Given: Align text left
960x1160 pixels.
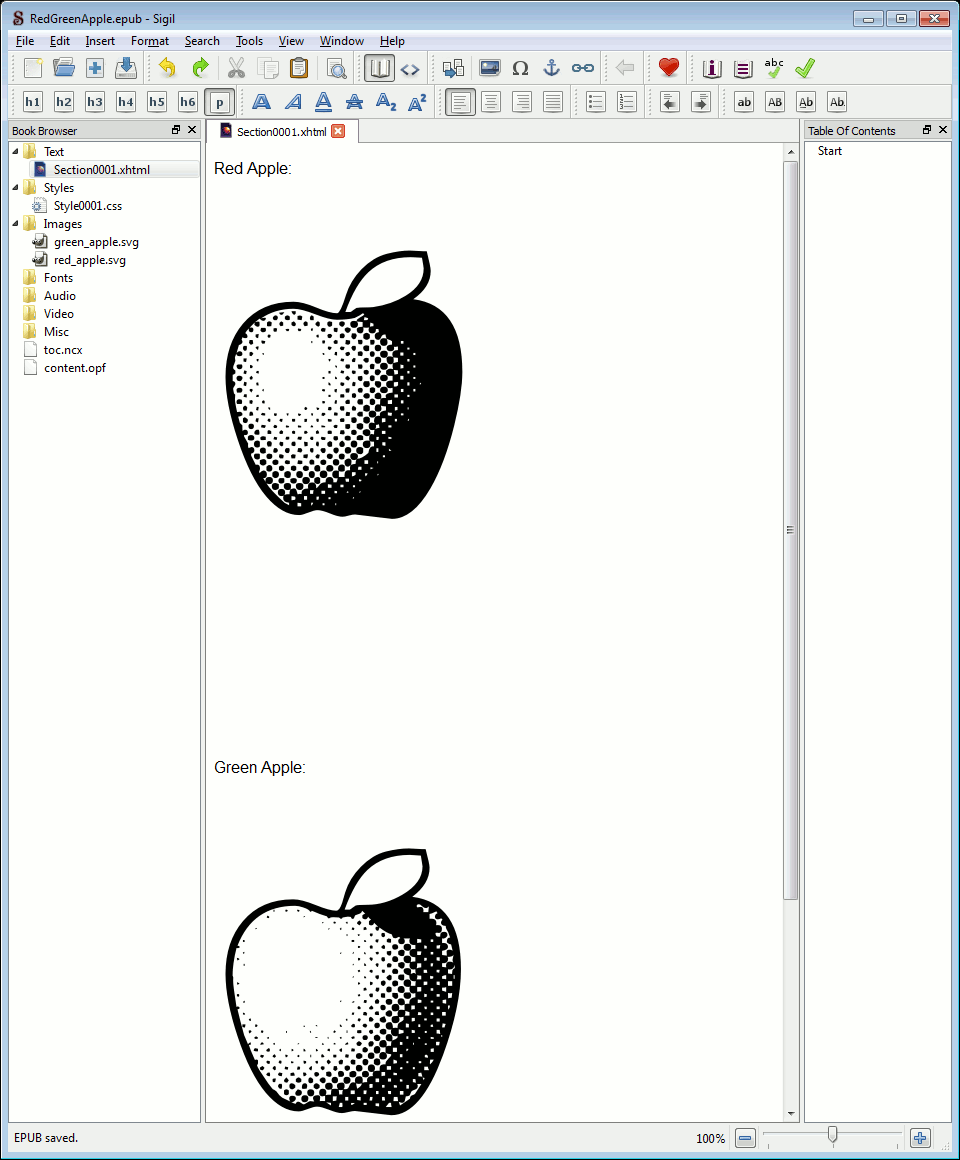Looking at the screenshot, I should 460,102.
